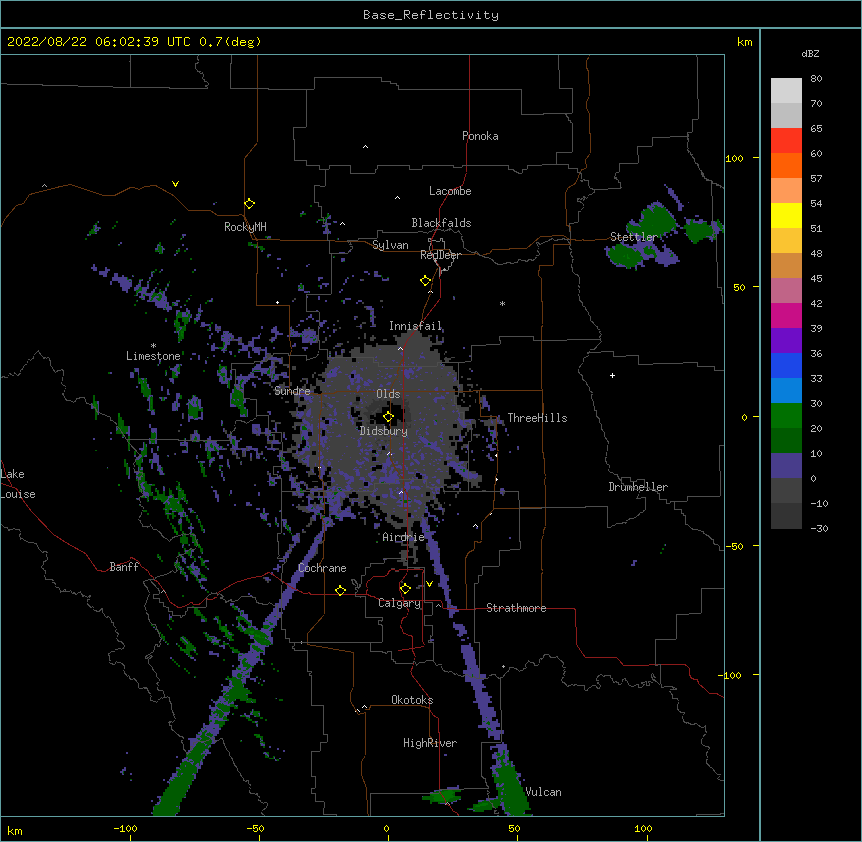Click the -100 tick label on horizontal axis
The image size is (862, 842).
pyautogui.click(x=126, y=828)
